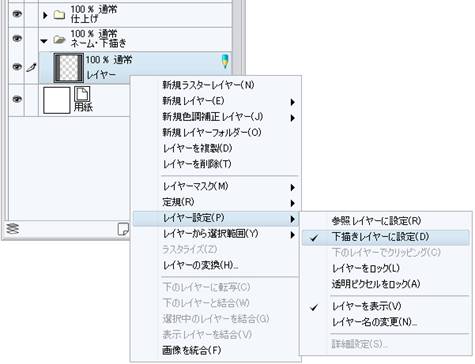Click the paper document icon above 用紙
Screen dimensions: 475x364
coord(82,94)
